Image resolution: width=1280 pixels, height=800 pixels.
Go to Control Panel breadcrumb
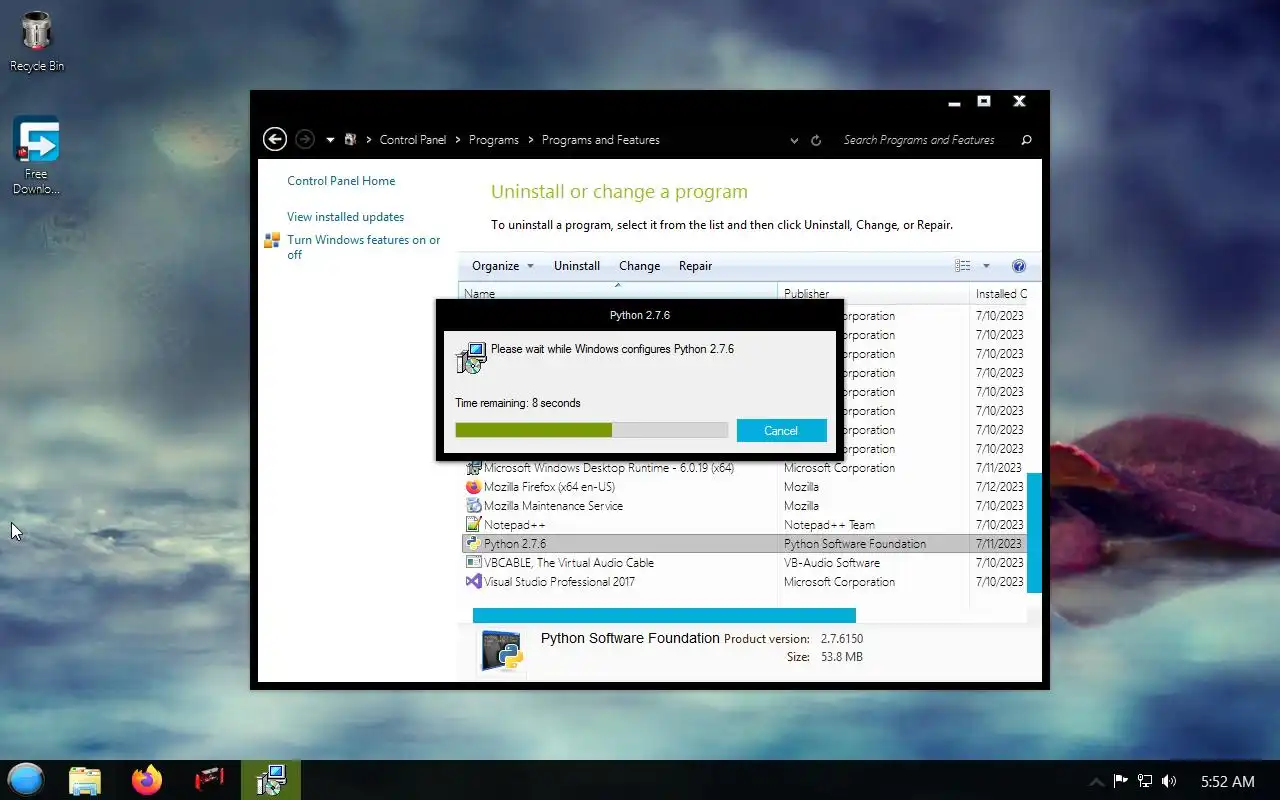(x=413, y=140)
